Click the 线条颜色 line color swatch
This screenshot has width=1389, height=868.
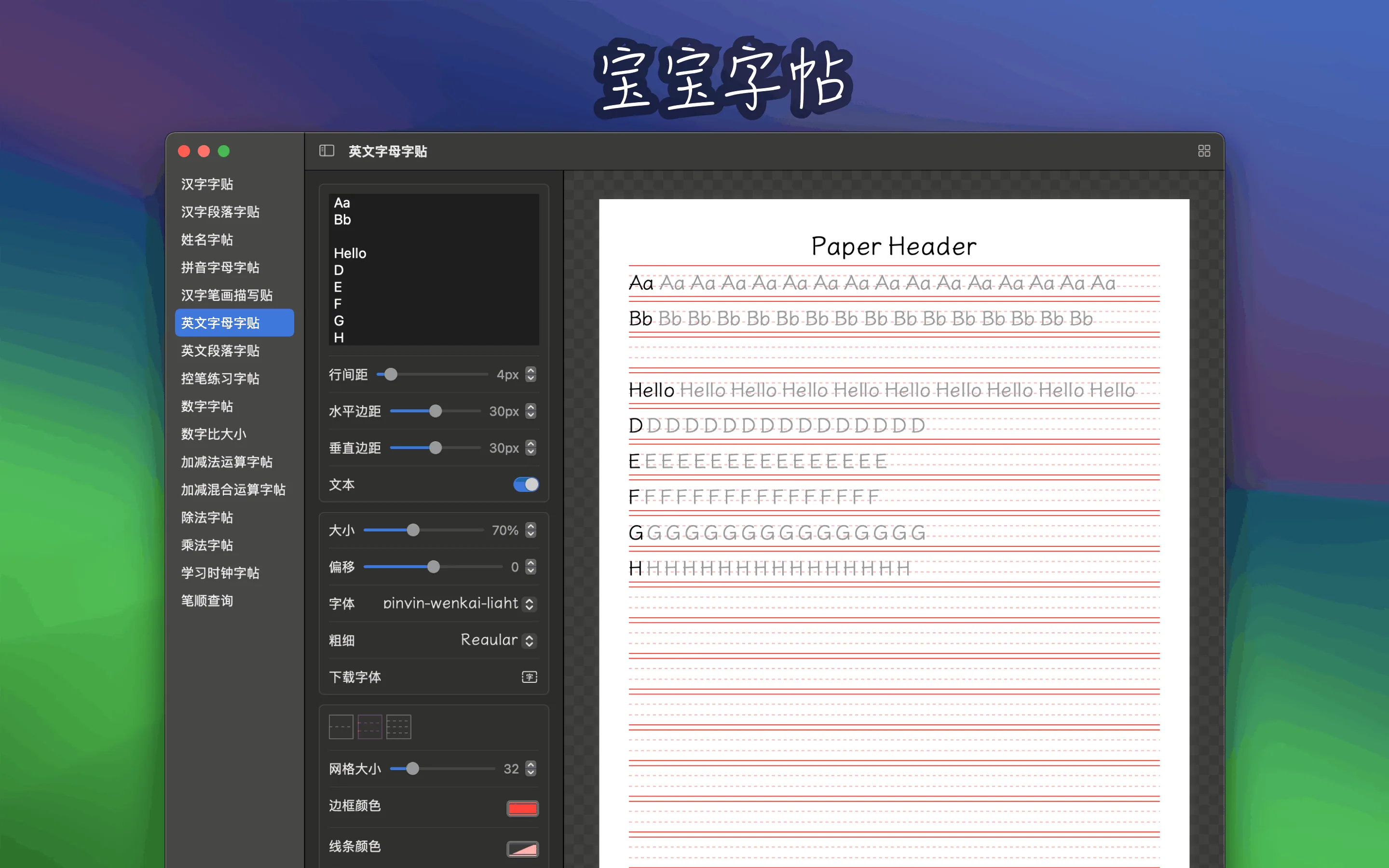tap(522, 849)
